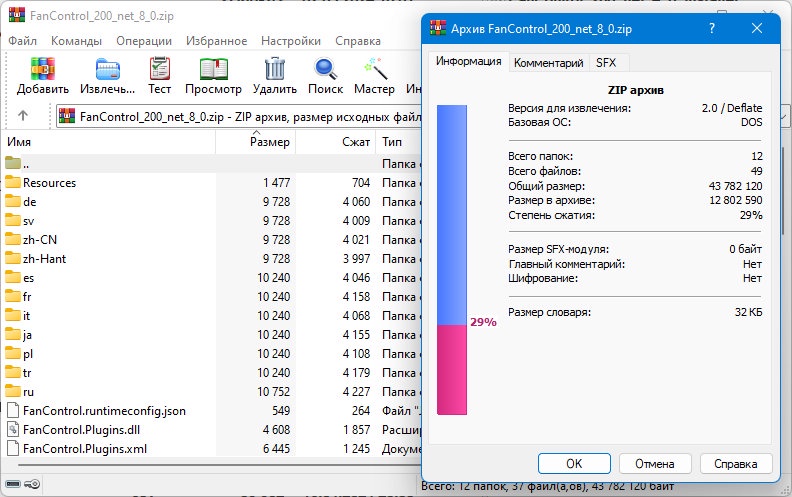Open the Команды menu
This screenshot has height=497, width=792.
(x=76, y=41)
